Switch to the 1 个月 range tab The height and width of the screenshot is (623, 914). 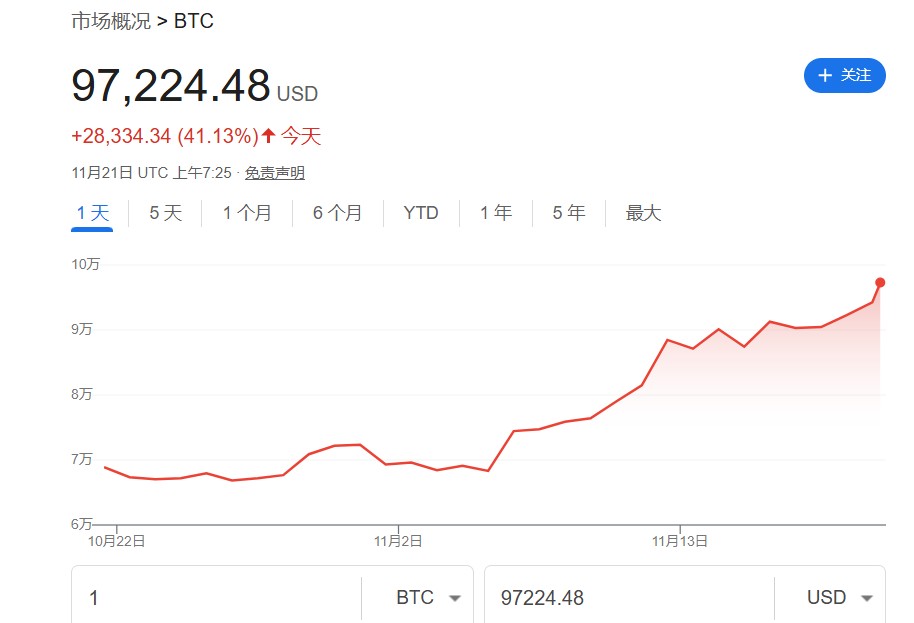click(x=247, y=213)
